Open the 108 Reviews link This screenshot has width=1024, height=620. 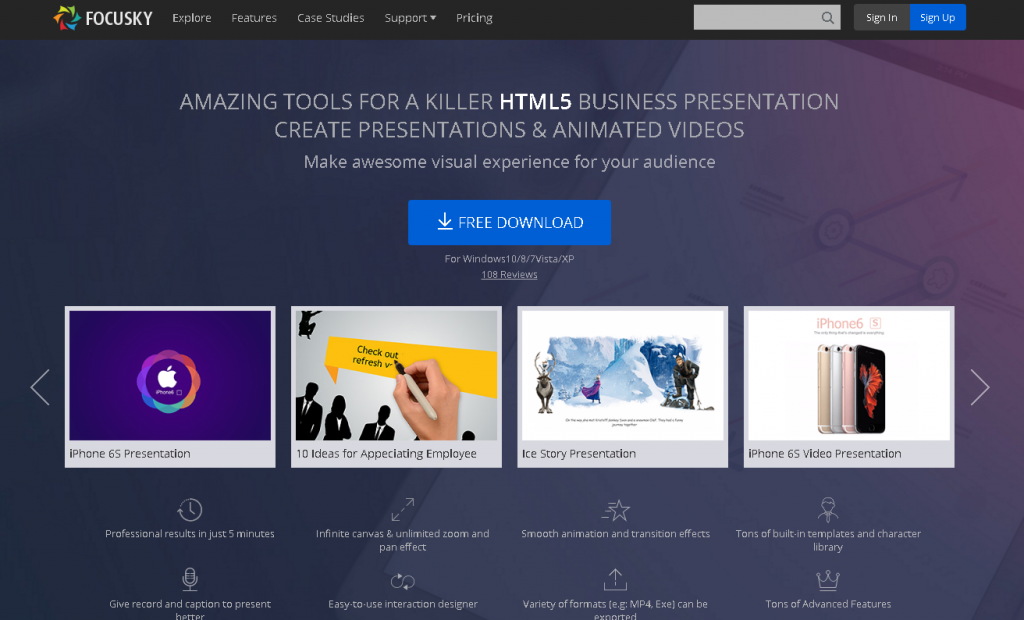509,274
